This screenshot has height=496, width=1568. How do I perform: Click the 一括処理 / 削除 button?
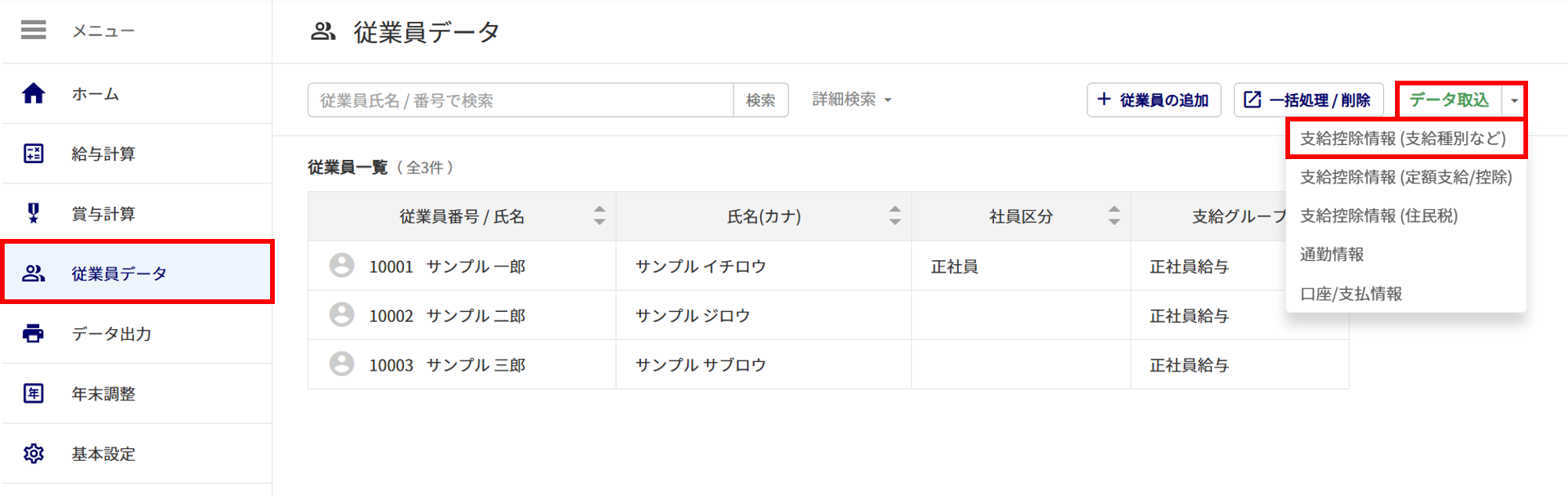click(x=1309, y=100)
